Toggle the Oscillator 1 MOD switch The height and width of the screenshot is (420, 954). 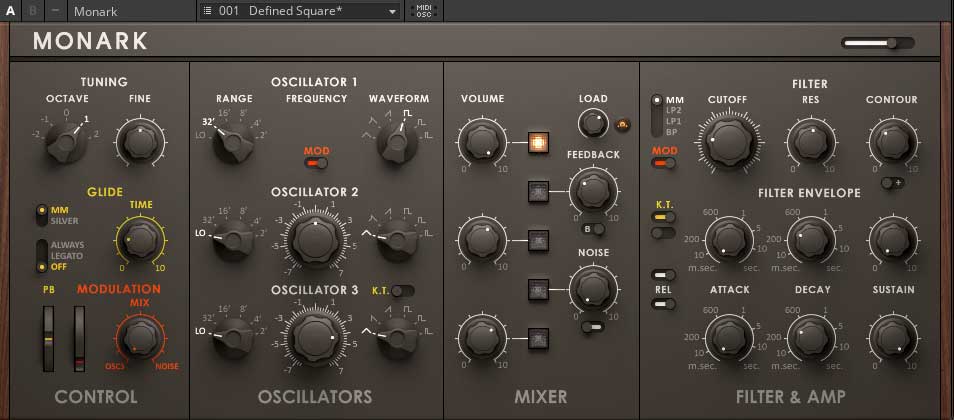coord(316,163)
